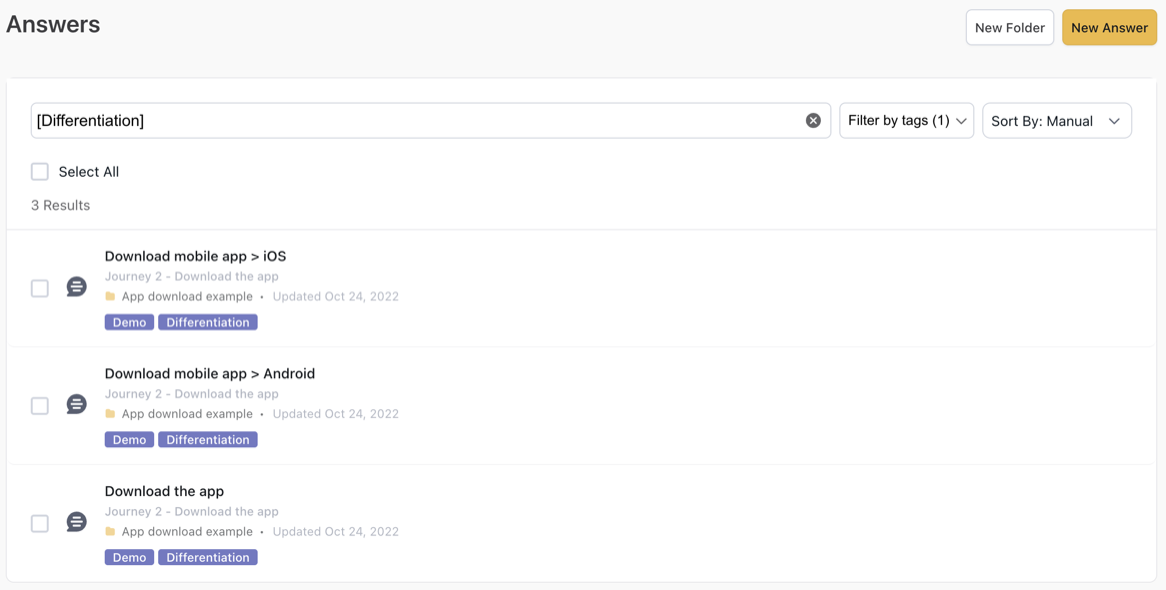1166x590 pixels.
Task: Expand the Sort By: Manual dropdown
Action: (x=1056, y=121)
